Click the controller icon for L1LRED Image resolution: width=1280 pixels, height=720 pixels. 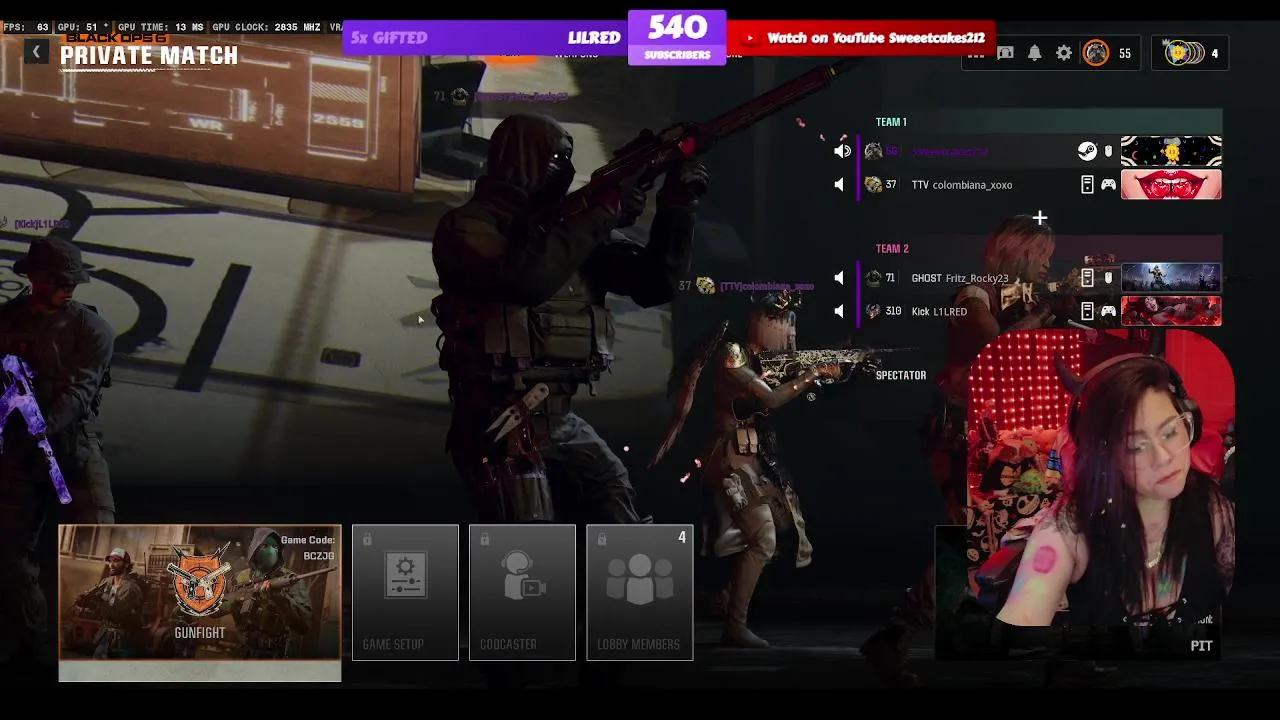[x=1108, y=311]
